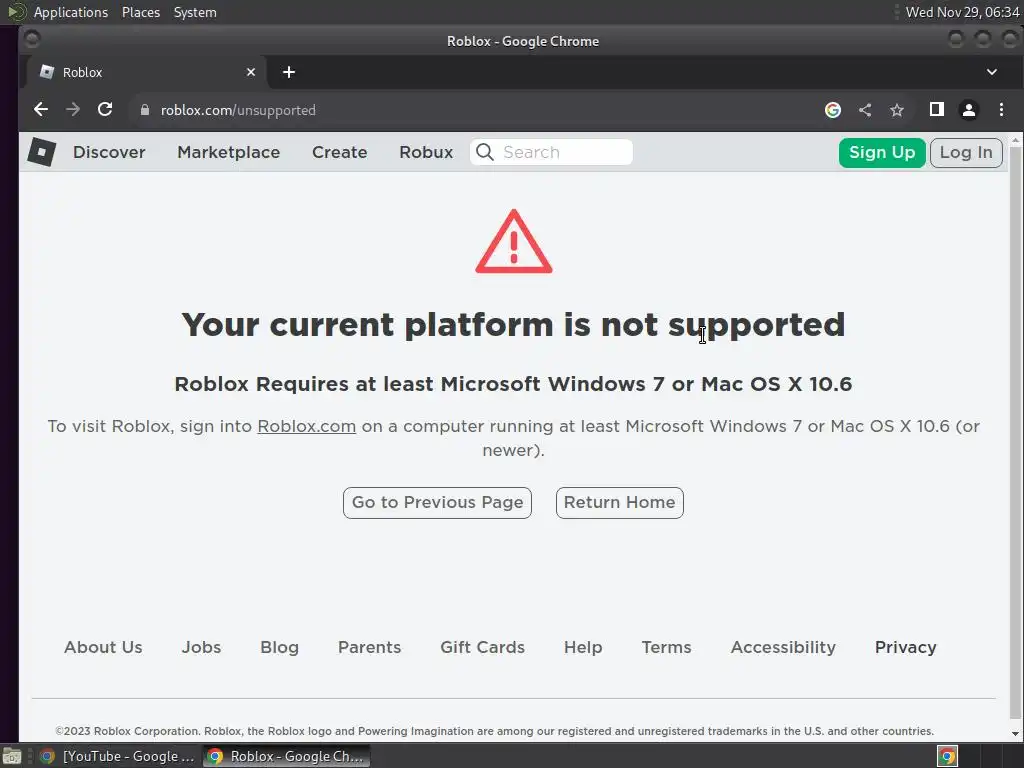The width and height of the screenshot is (1024, 768).
Task: Close the Roblox tab
Action: [x=251, y=72]
